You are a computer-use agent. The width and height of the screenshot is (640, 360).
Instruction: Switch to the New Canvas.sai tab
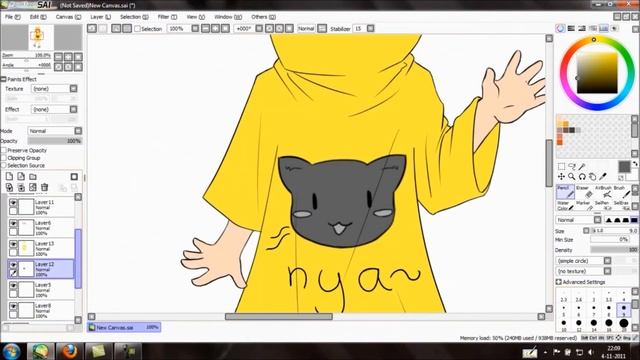click(x=124, y=327)
